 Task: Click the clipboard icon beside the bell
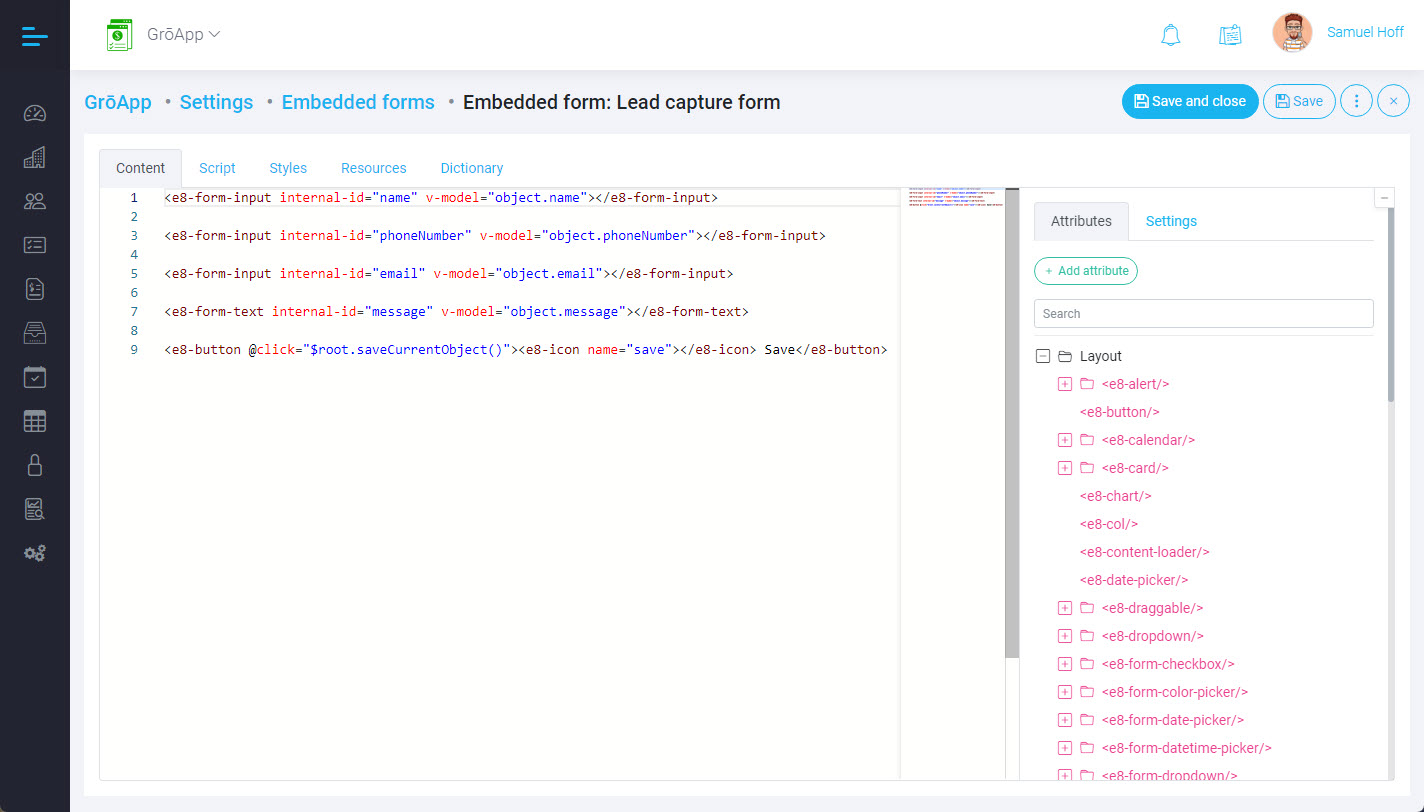click(x=1230, y=34)
